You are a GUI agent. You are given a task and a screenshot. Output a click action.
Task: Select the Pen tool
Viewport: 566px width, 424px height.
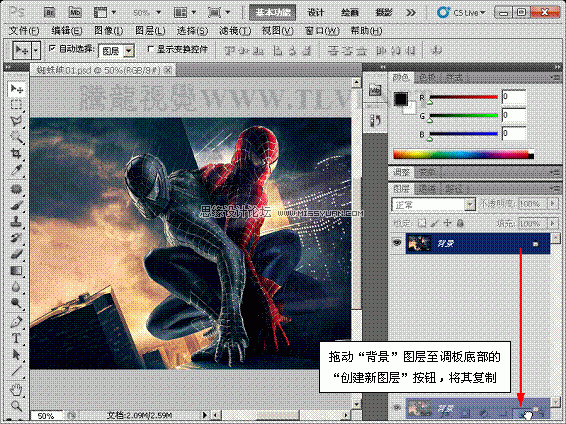coord(16,322)
